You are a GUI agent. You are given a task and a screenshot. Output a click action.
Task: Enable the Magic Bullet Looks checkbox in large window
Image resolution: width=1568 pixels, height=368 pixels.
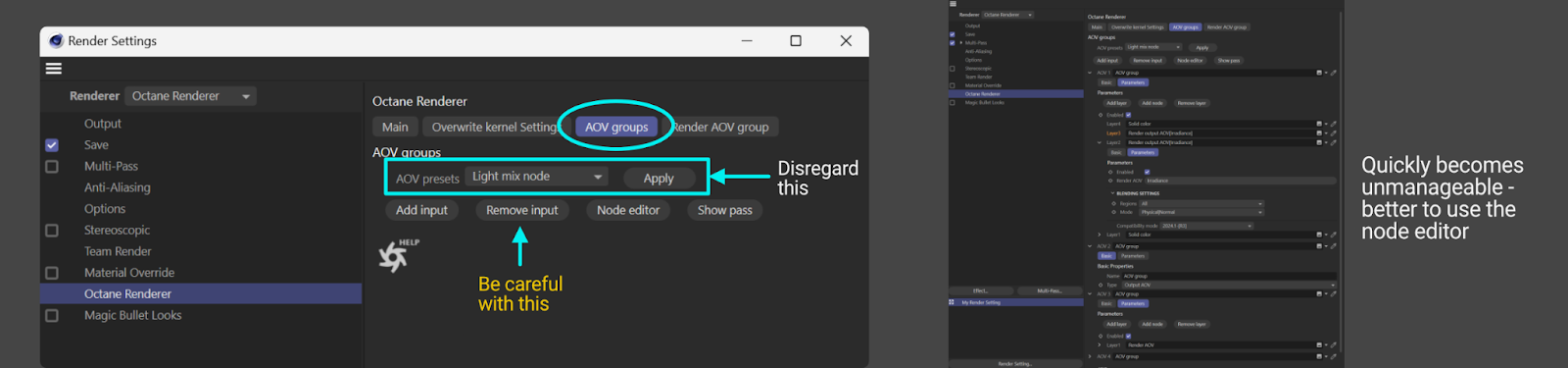pyautogui.click(x=52, y=316)
